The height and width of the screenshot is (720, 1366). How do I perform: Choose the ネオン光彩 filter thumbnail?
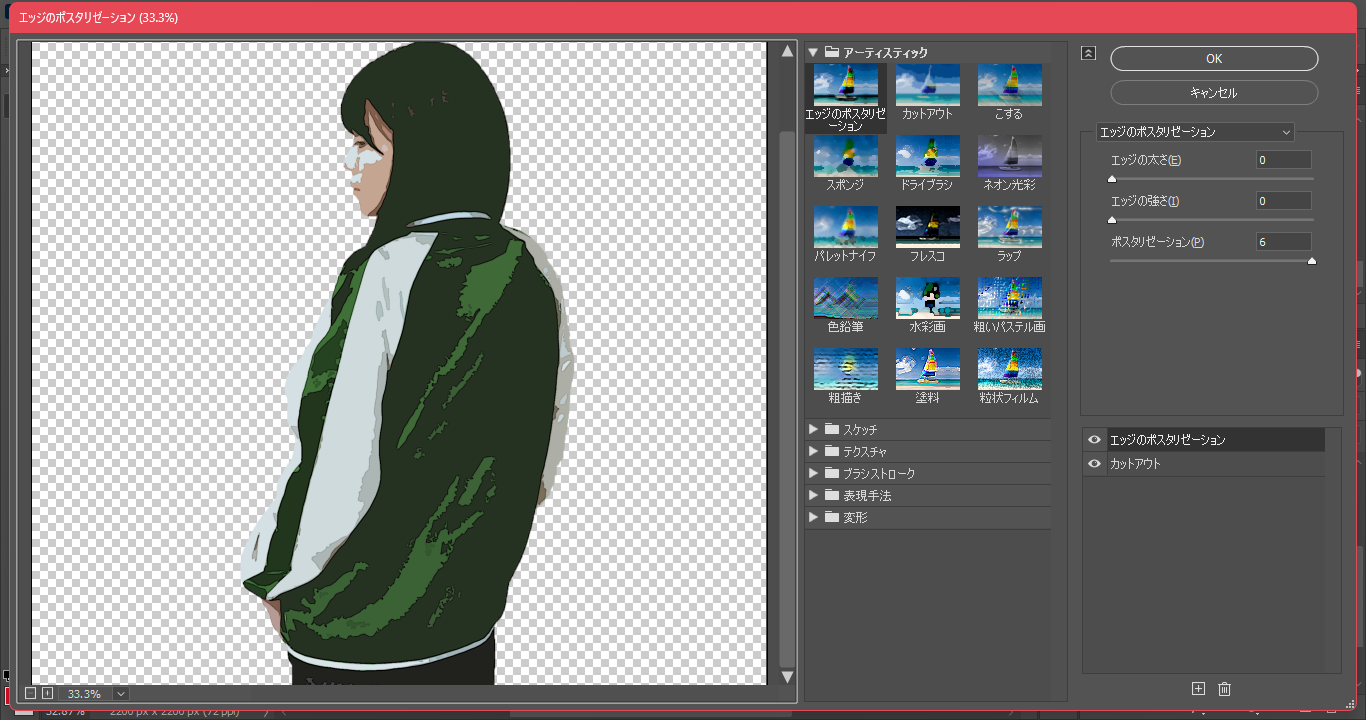(1009, 157)
